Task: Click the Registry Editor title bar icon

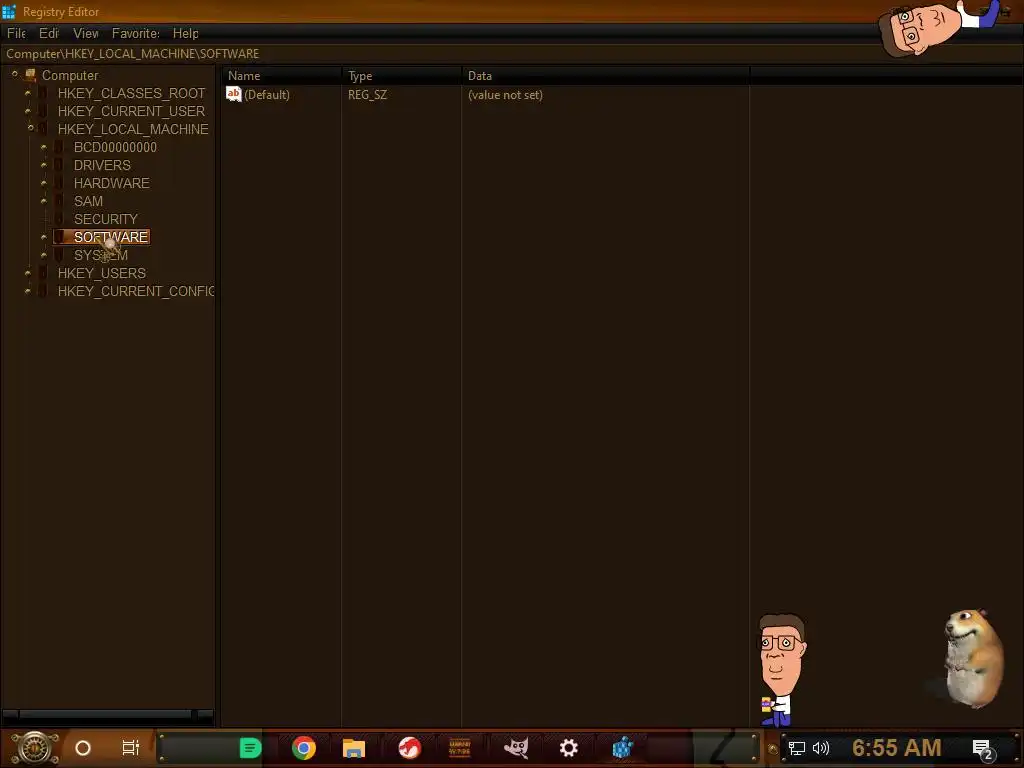Action: point(8,11)
